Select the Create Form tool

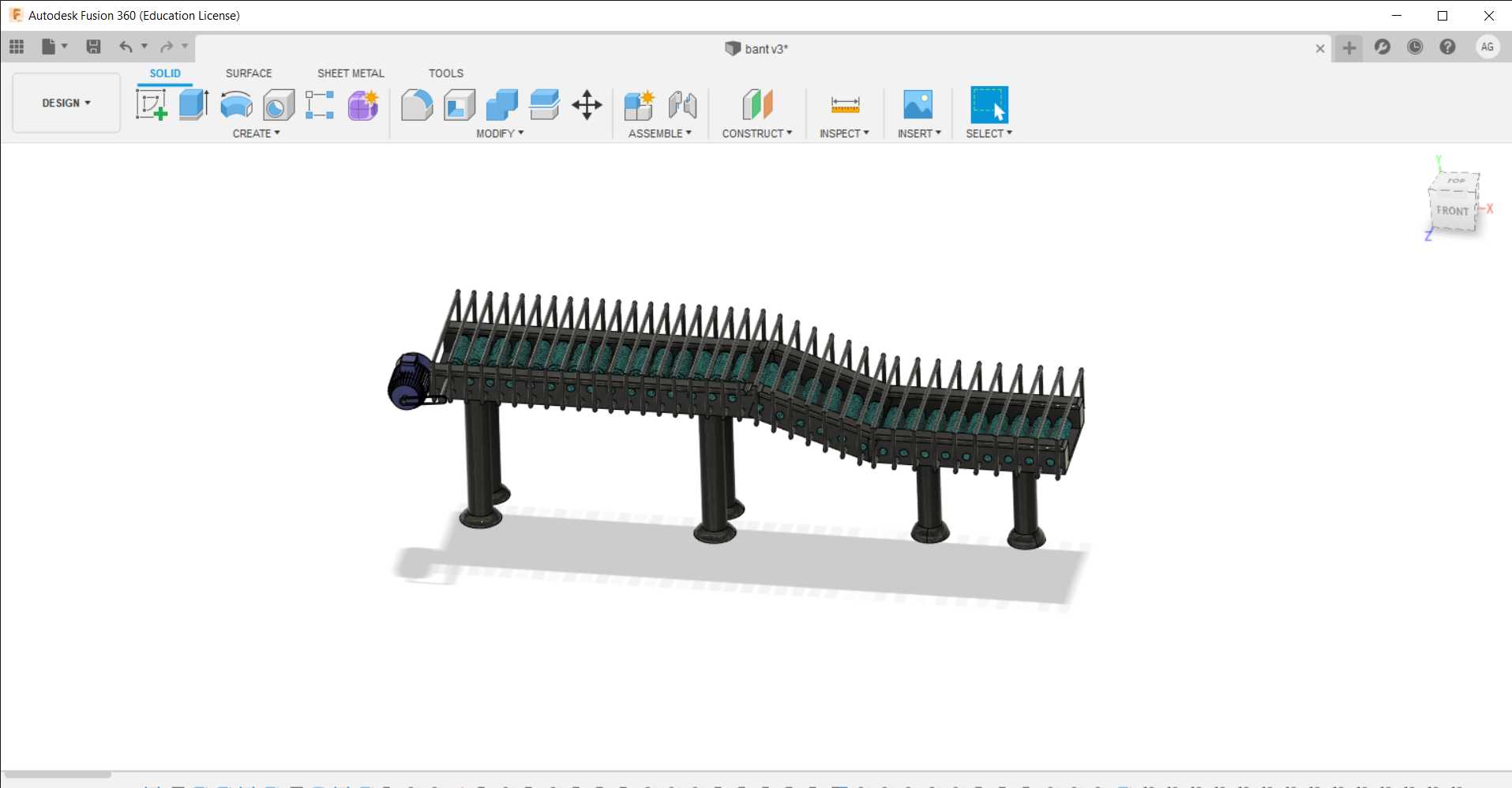click(x=363, y=104)
